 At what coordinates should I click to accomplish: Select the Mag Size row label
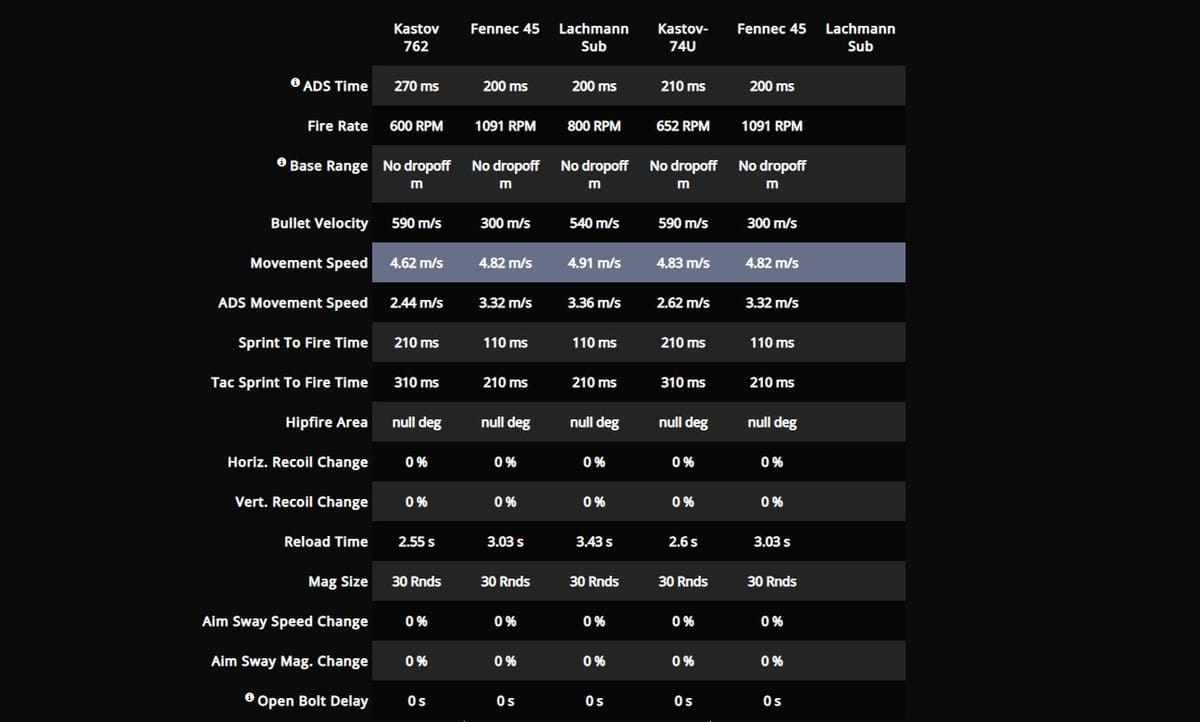[x=338, y=581]
